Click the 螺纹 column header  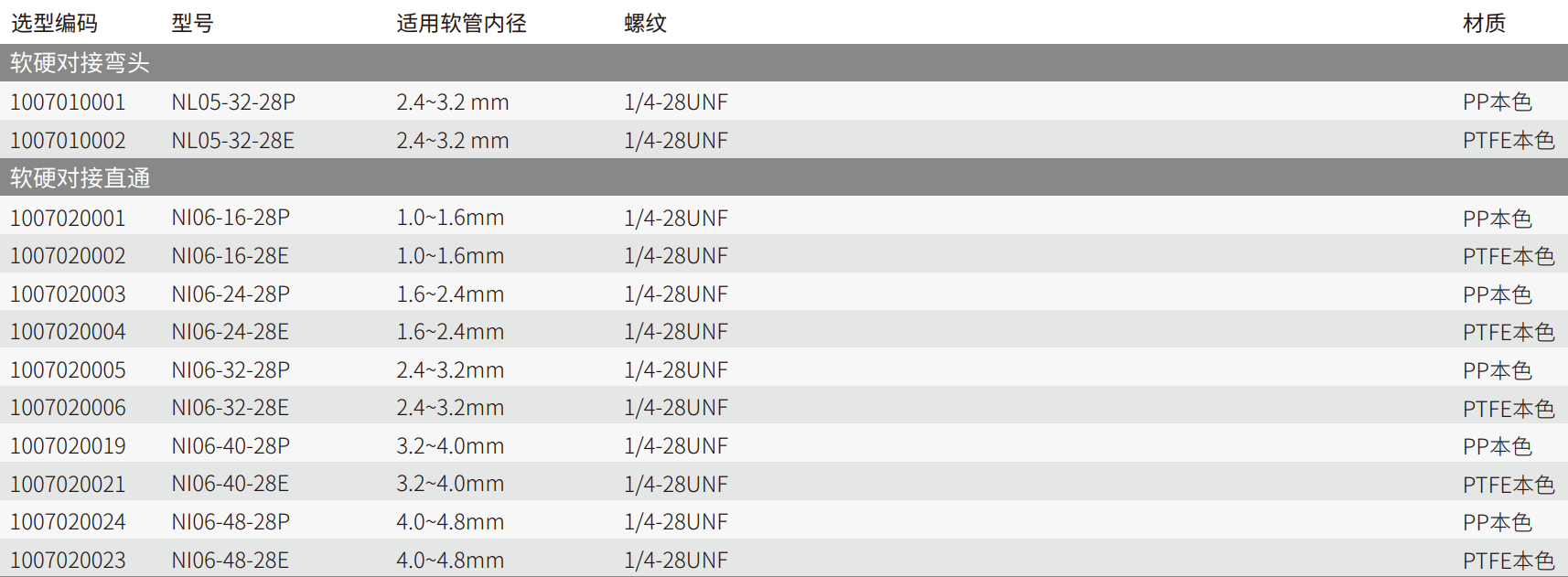(x=645, y=23)
